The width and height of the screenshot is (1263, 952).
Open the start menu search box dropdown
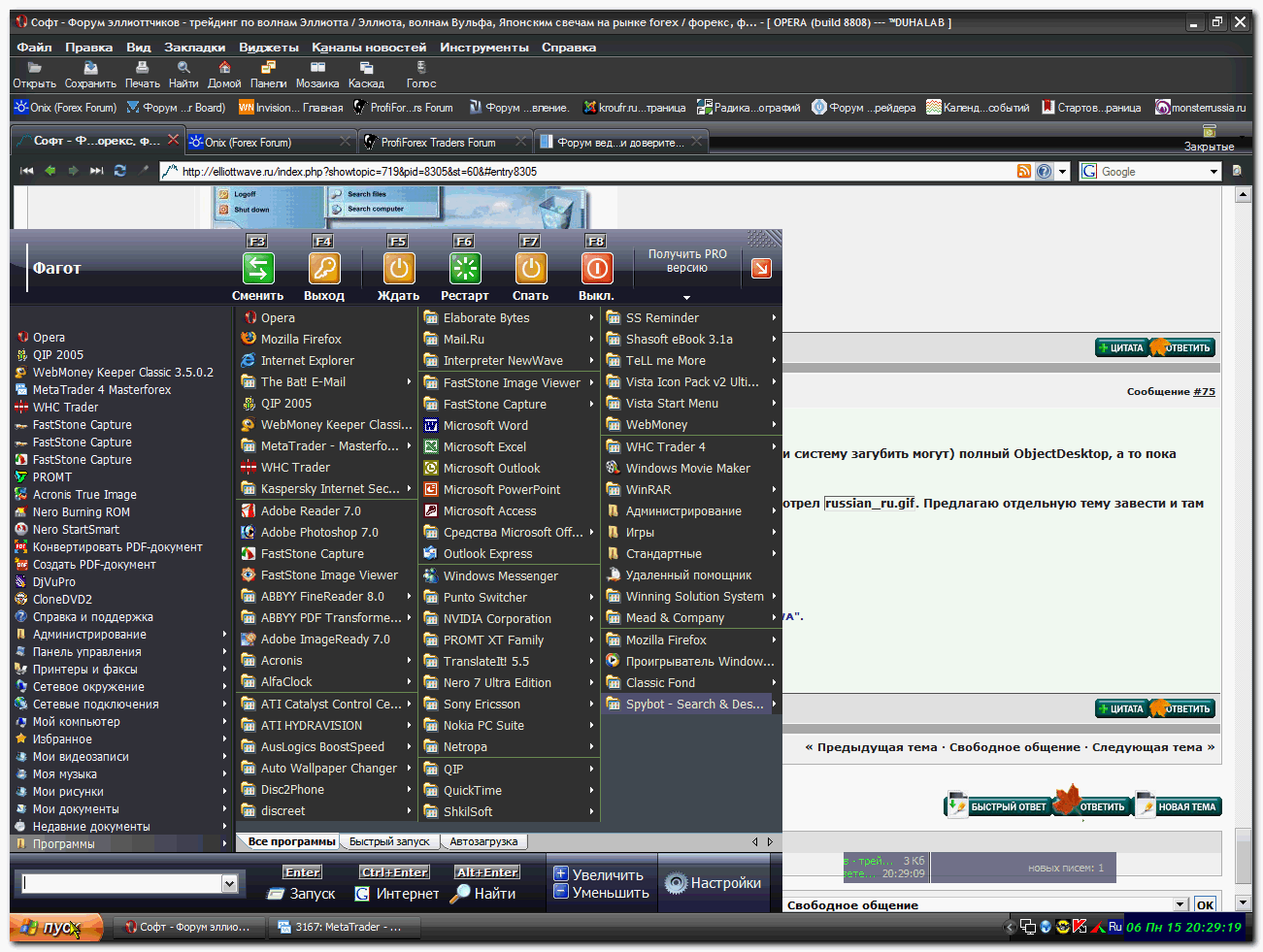point(230,883)
